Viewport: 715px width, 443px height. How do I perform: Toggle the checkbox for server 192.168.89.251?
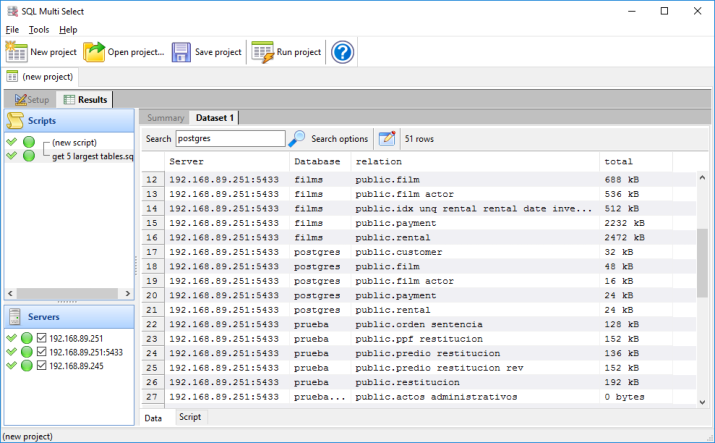tap(42, 338)
